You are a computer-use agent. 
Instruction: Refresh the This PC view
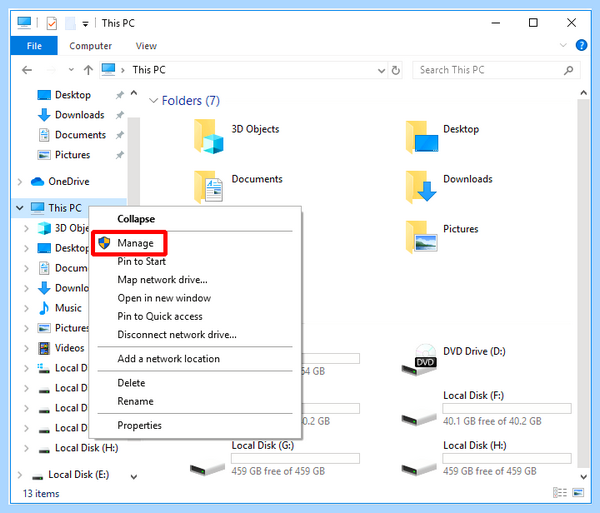[396, 70]
